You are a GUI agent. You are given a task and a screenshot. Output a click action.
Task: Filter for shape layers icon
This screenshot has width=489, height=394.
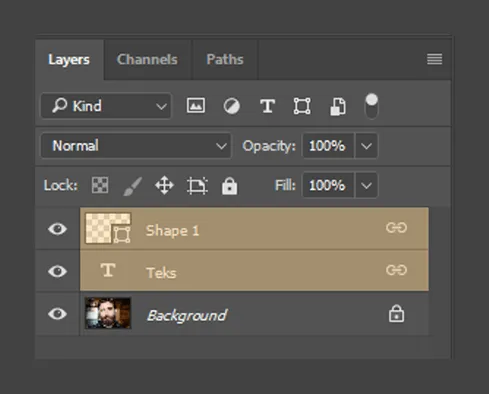pyautogui.click(x=302, y=106)
